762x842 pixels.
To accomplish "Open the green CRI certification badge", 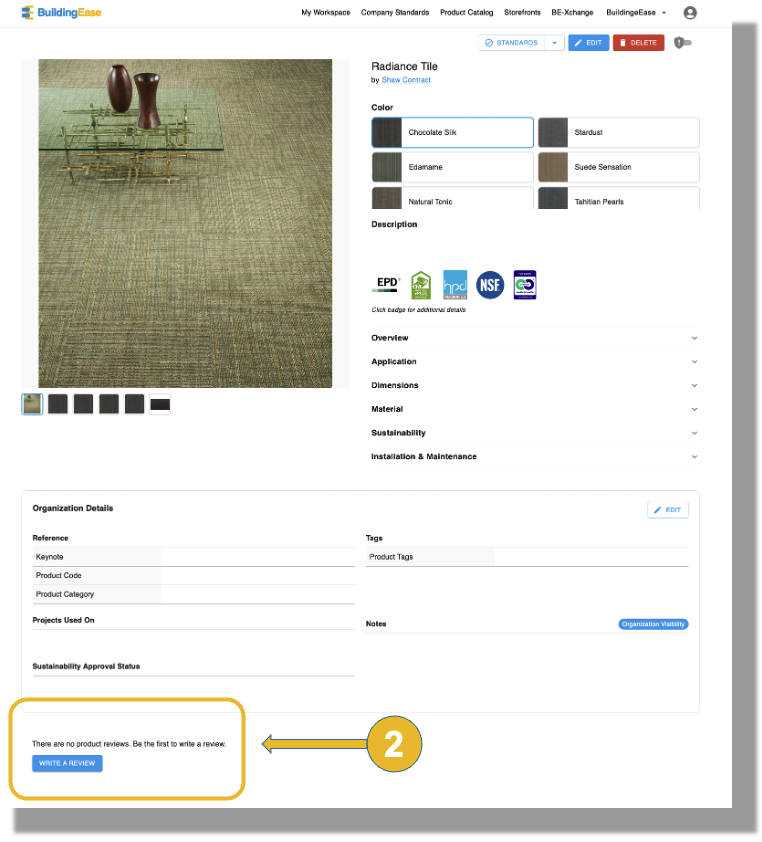I will [x=421, y=285].
